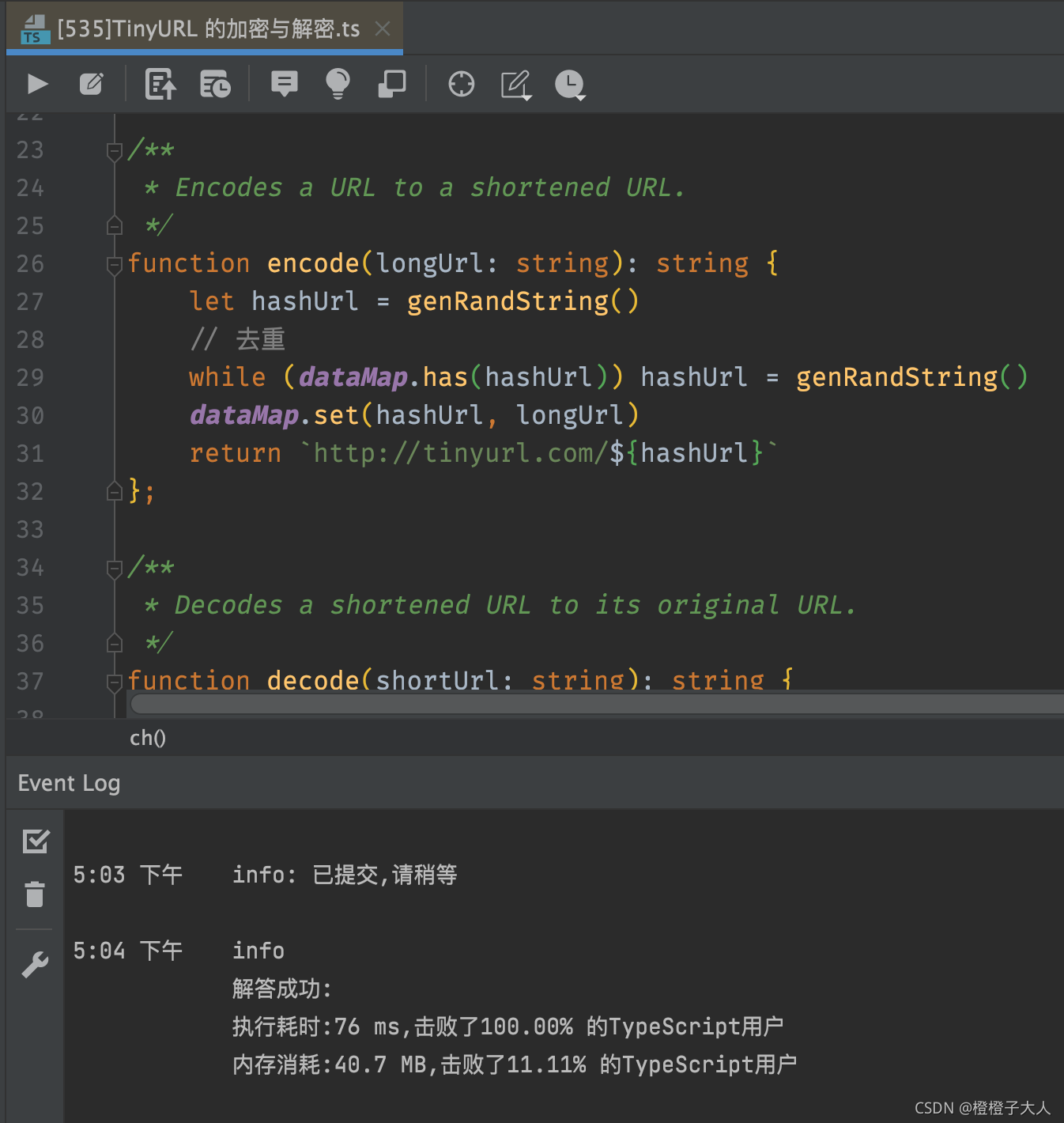Image resolution: width=1064 pixels, height=1123 pixels.
Task: Click the overlapping windows icon
Action: point(392,84)
